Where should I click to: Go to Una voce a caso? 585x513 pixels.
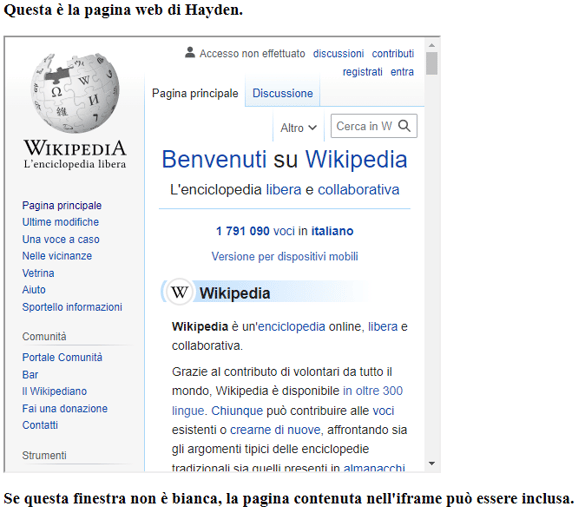(x=61, y=239)
